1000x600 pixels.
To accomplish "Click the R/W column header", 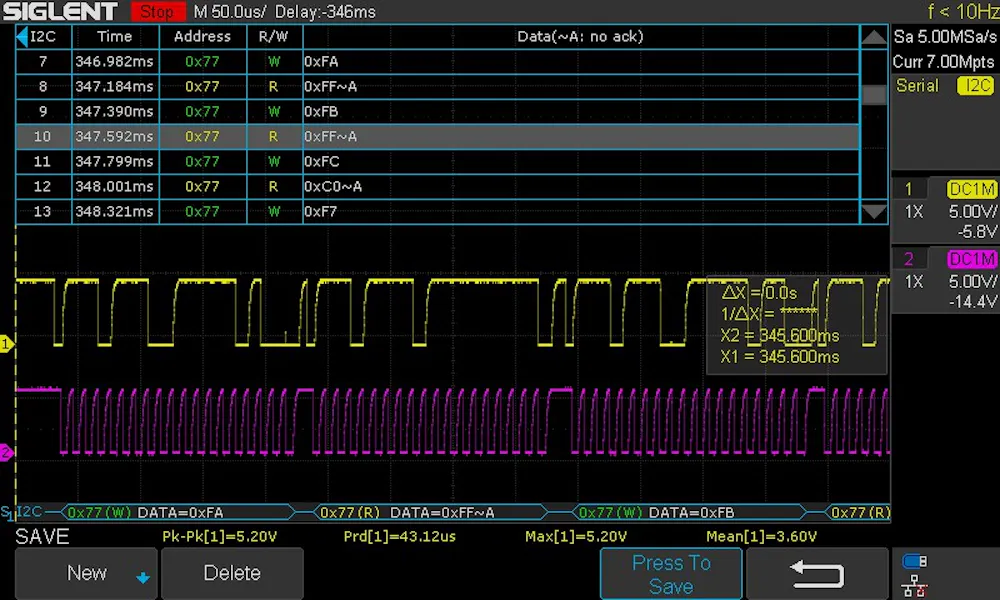I will click(x=274, y=36).
